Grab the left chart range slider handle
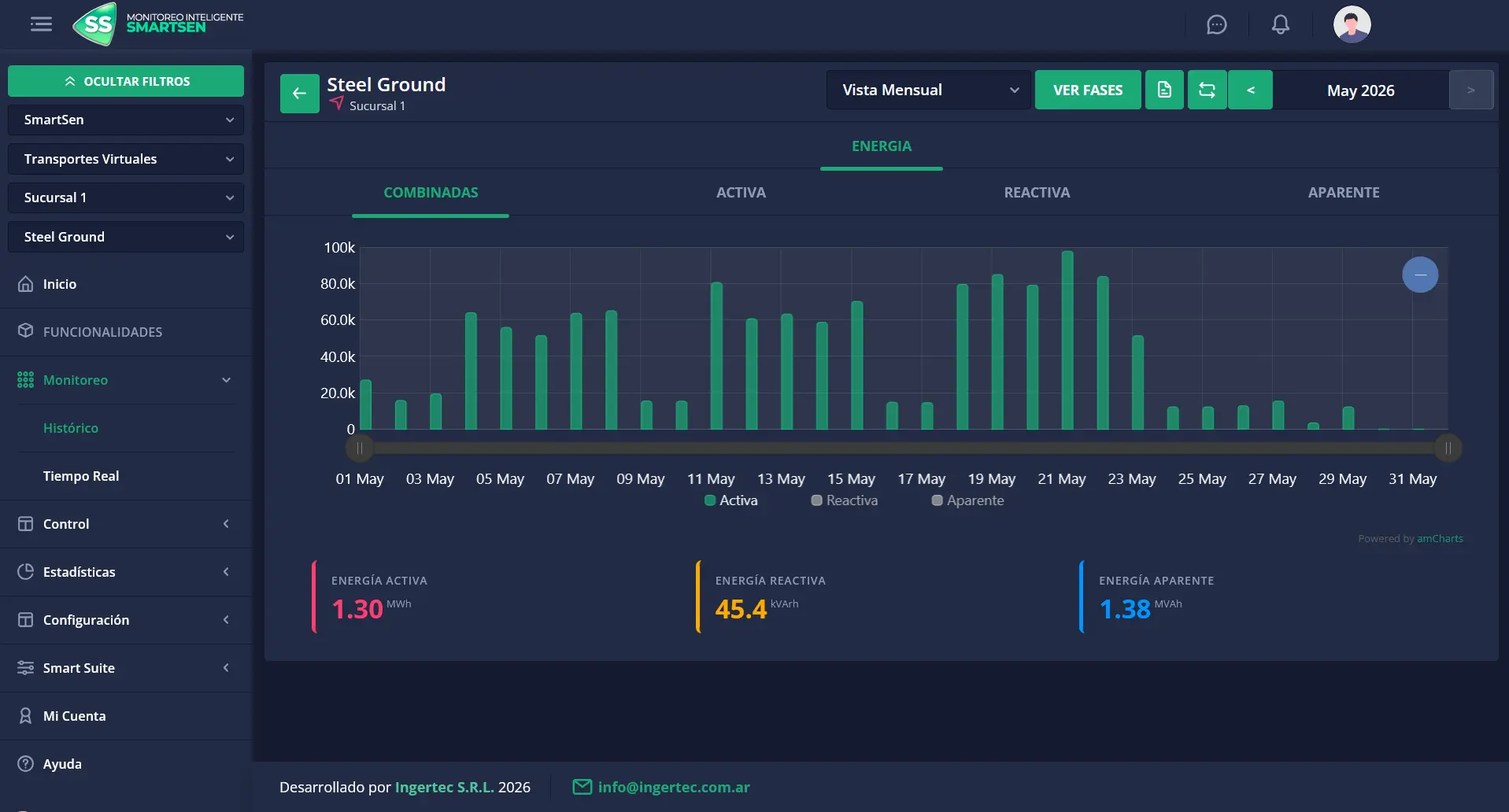This screenshot has width=1509, height=812. coord(360,448)
